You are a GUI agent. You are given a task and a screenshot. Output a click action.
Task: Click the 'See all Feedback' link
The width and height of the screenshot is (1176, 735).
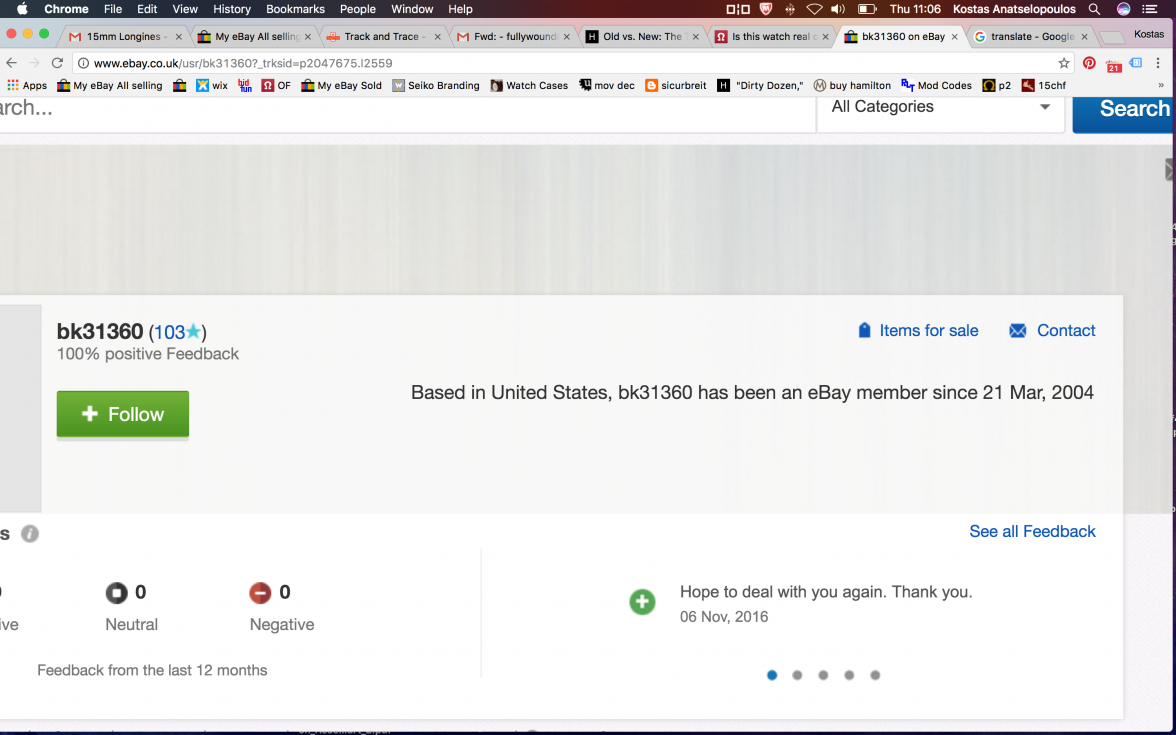[1032, 531]
